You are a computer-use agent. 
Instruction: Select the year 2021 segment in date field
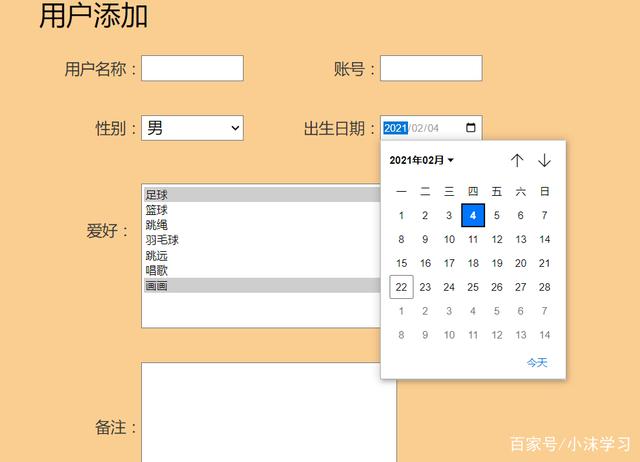[x=396, y=128]
